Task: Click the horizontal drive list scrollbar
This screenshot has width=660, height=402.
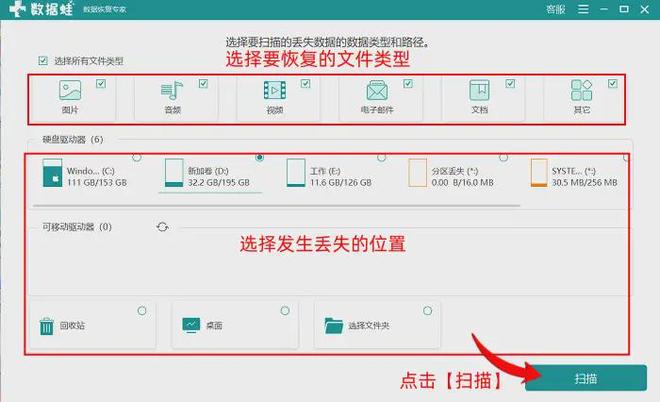Action: [277, 206]
